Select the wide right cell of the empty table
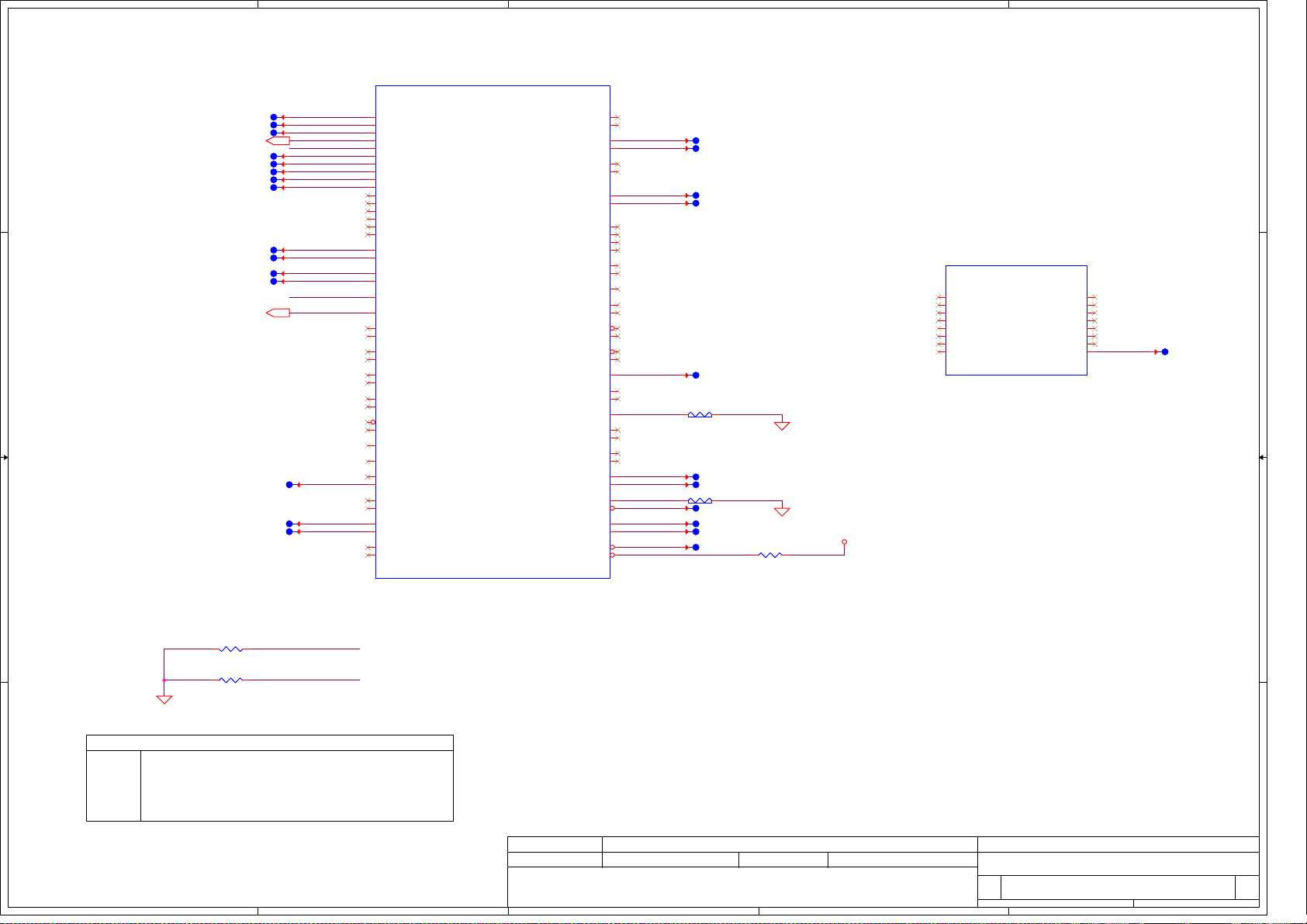 297,785
